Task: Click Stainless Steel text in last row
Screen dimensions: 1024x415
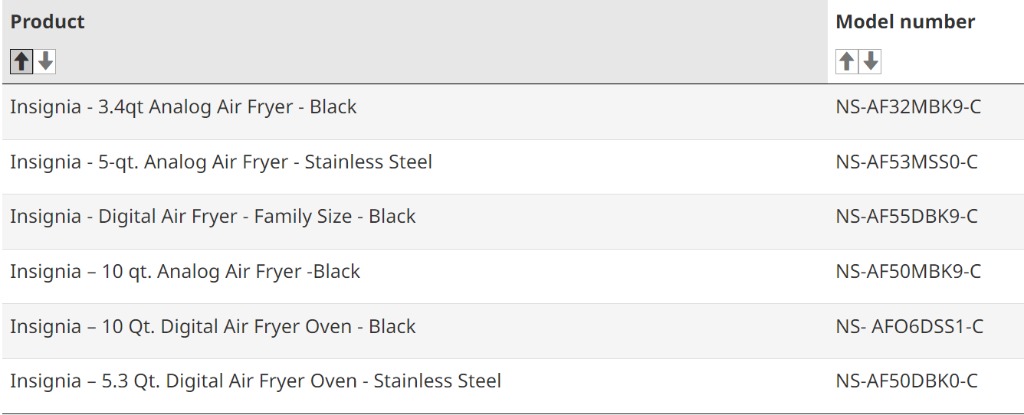Action: (437, 380)
